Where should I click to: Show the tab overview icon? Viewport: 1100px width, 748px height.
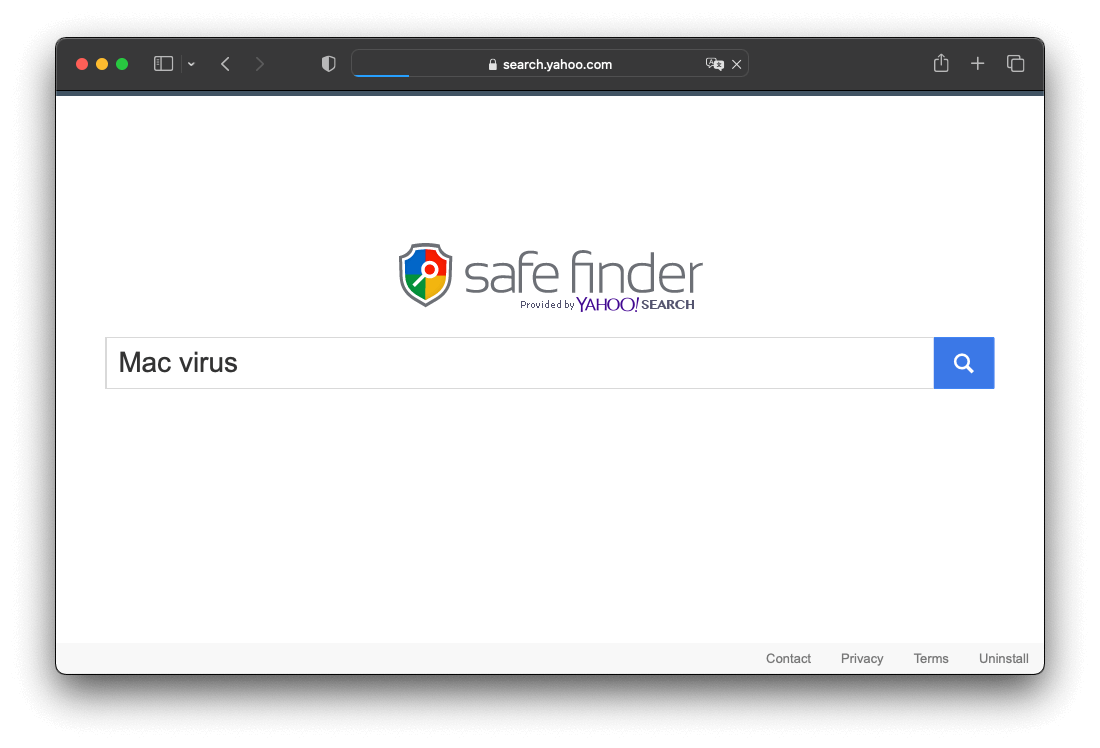1015,64
